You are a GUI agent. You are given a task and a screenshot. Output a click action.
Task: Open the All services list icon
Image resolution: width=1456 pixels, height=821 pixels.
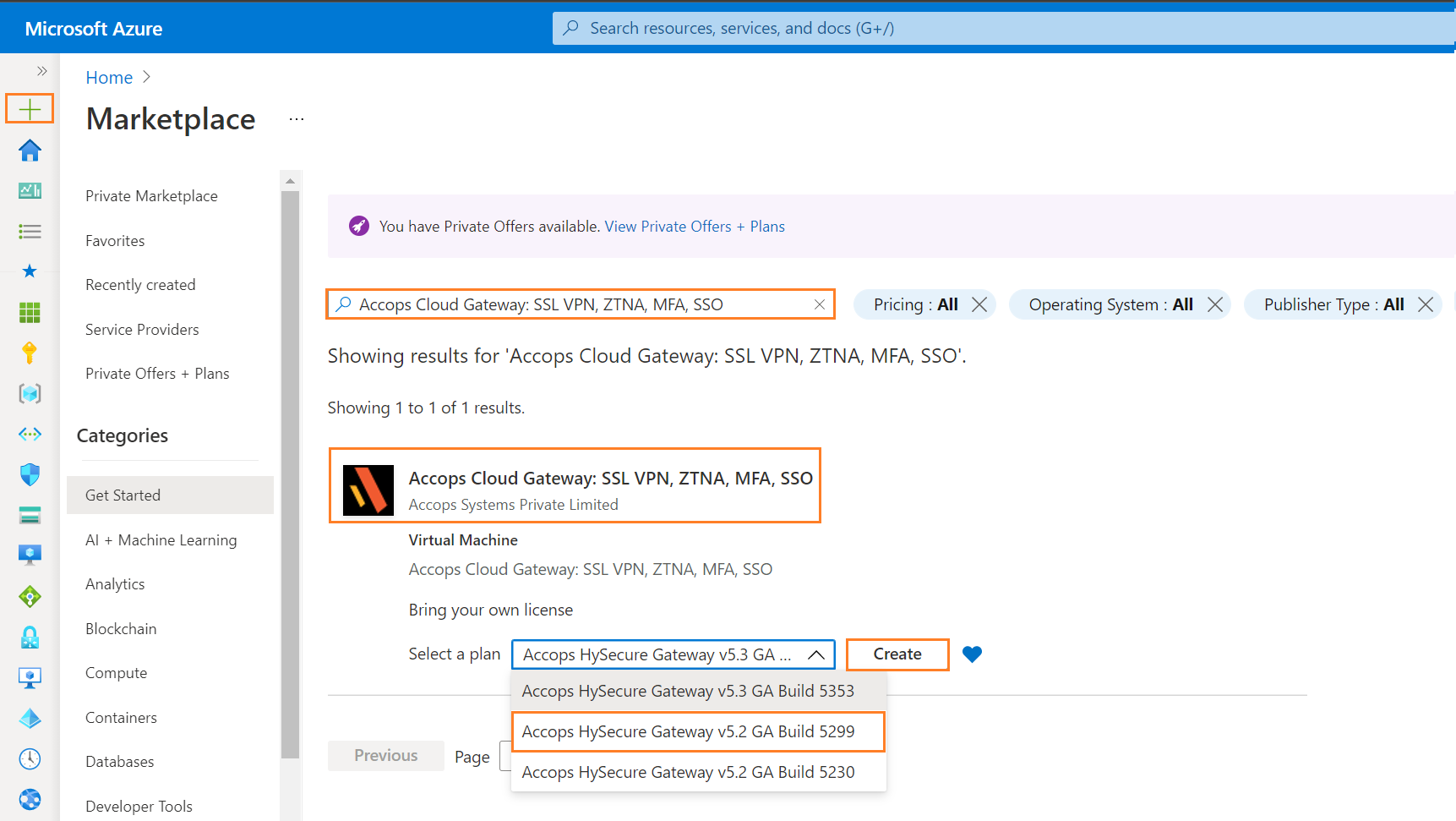click(x=30, y=232)
